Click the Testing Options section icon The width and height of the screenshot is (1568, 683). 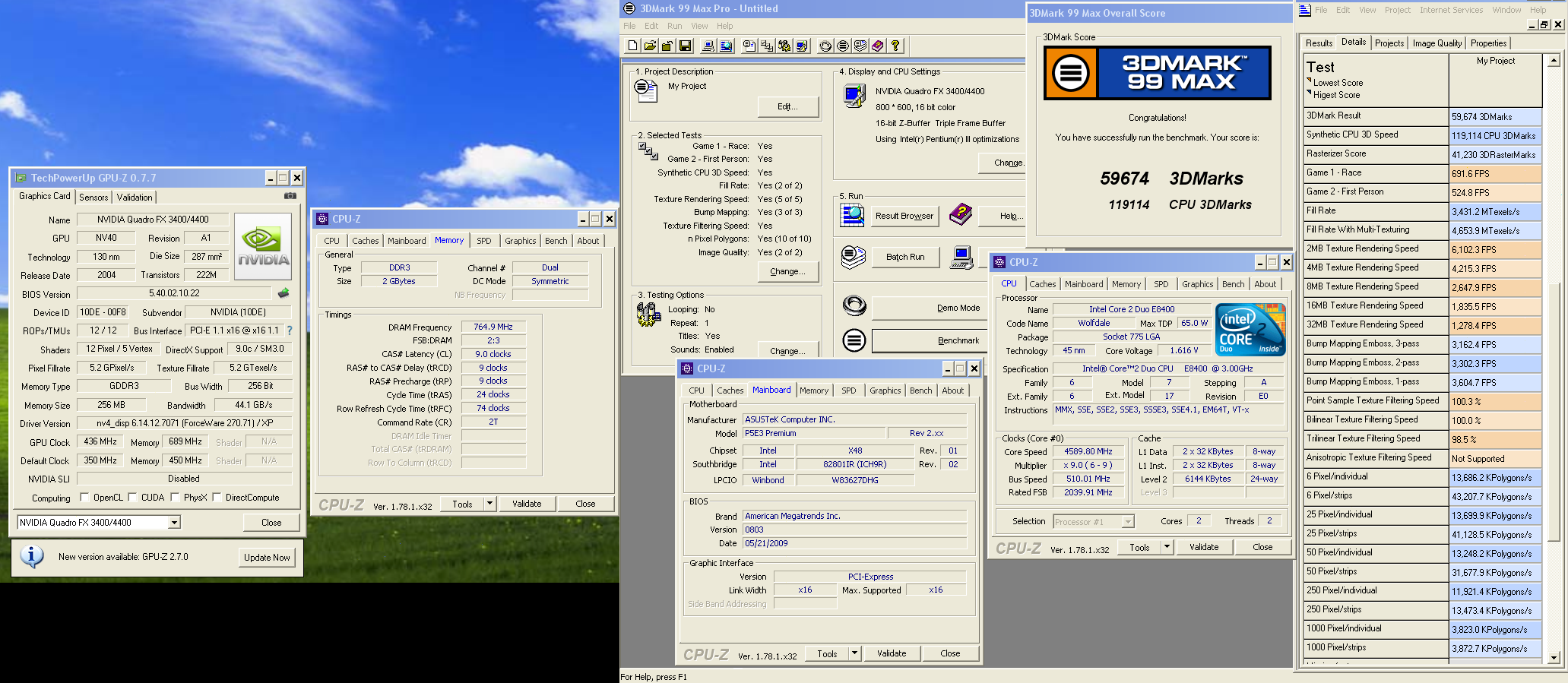pyautogui.click(x=648, y=315)
